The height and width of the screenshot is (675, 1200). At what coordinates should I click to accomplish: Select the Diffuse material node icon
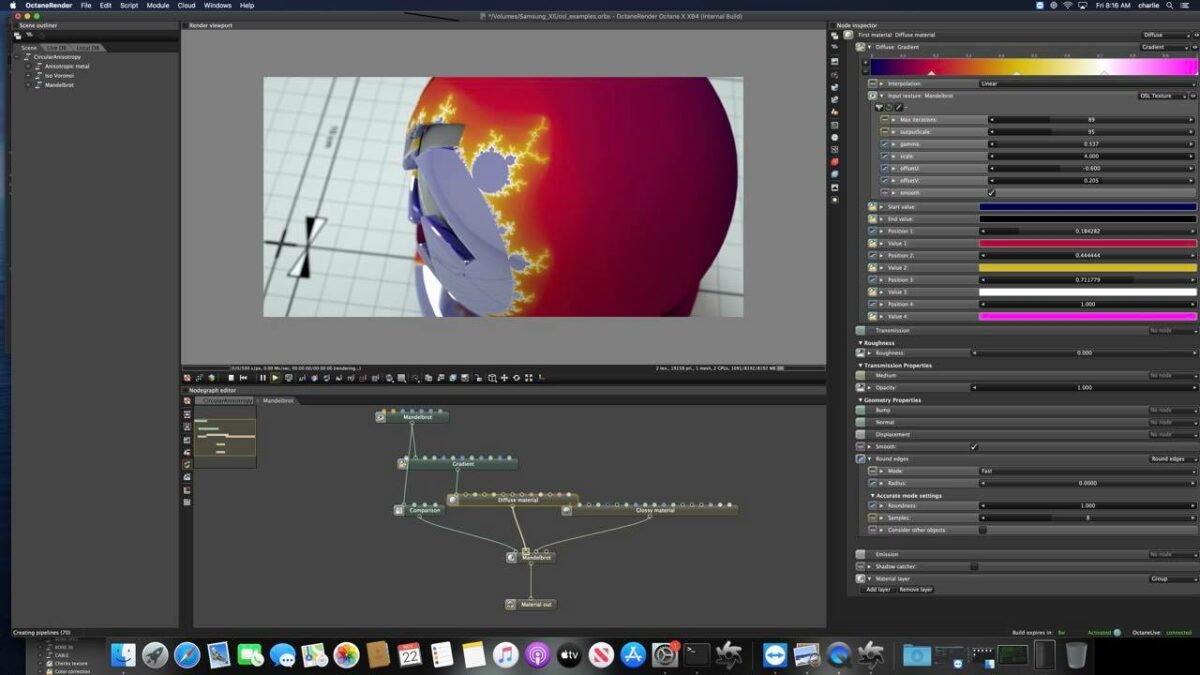point(453,500)
